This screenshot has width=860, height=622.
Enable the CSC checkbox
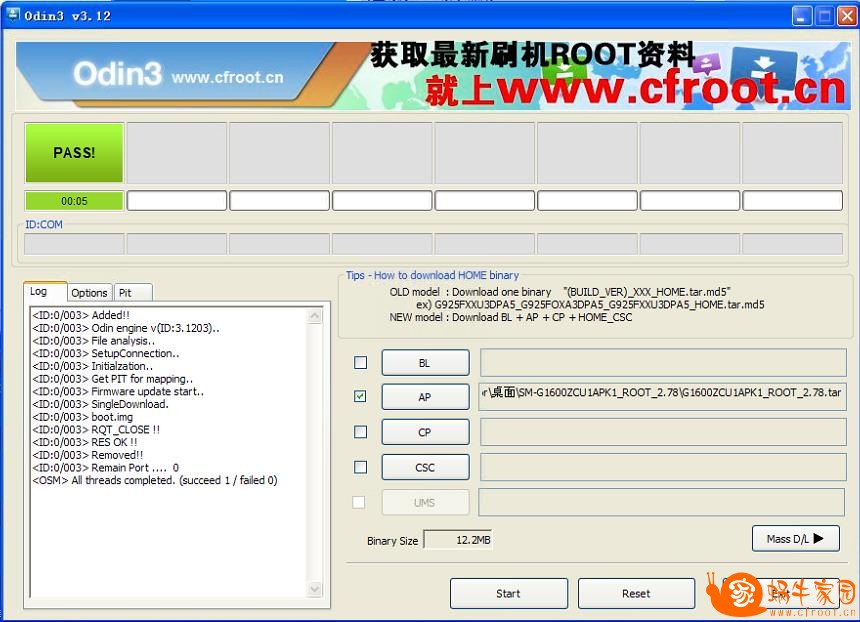pos(360,467)
